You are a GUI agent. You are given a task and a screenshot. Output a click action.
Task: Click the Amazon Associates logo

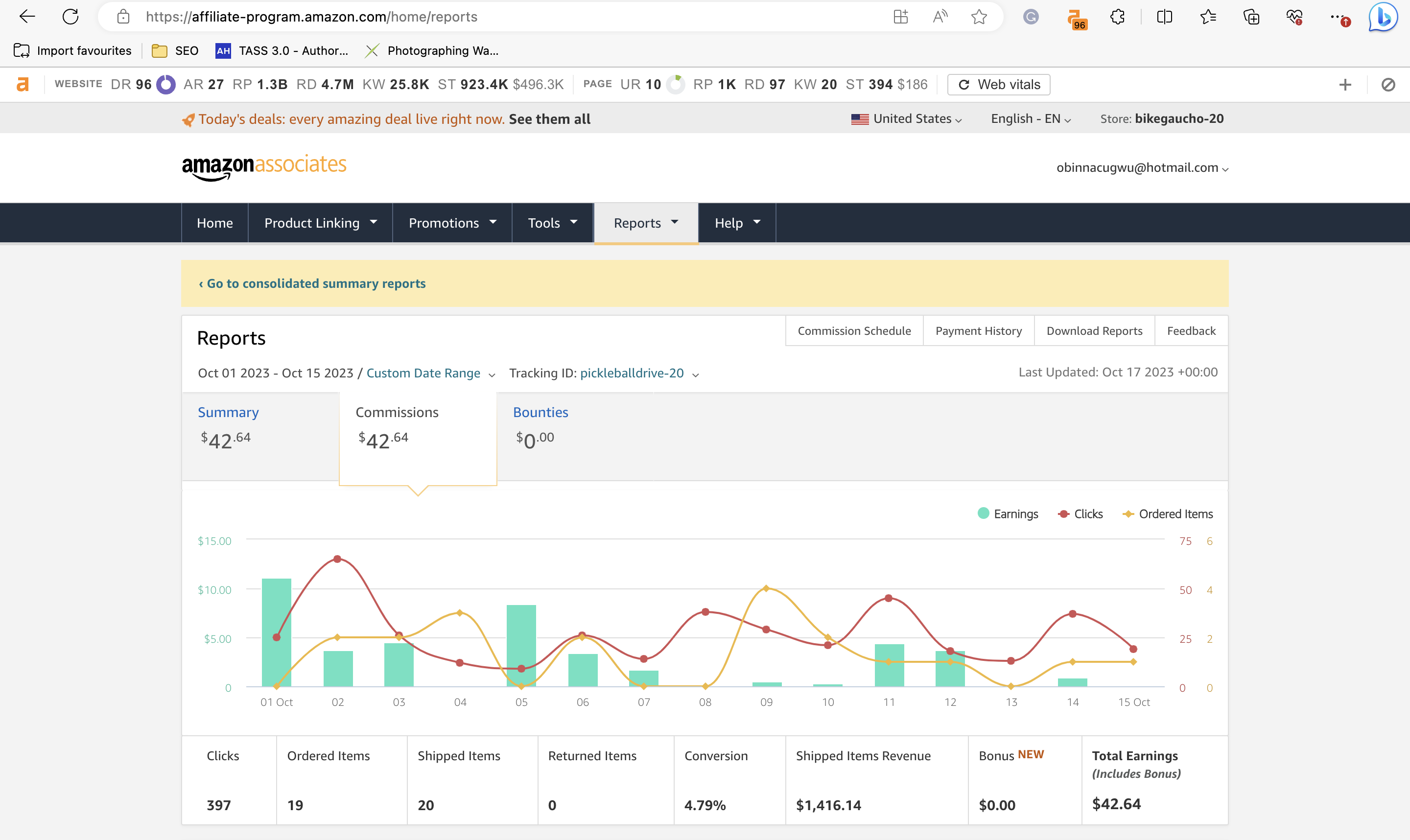[x=264, y=167]
